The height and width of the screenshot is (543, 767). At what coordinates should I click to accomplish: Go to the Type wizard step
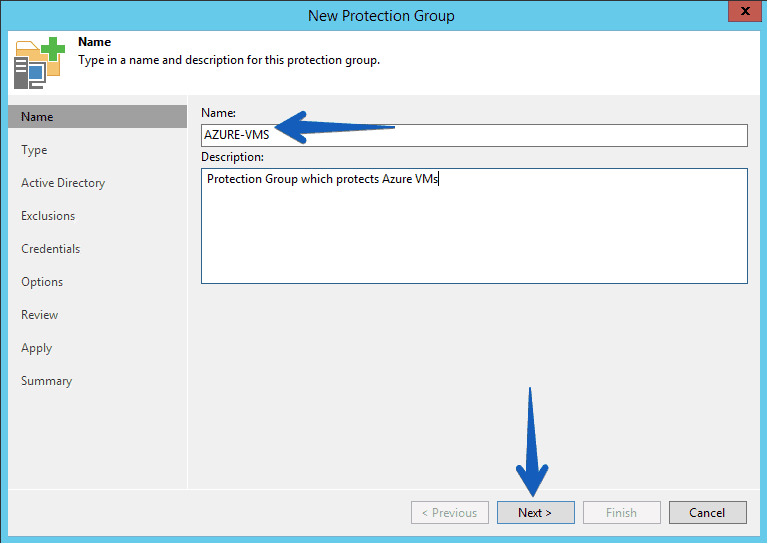34,150
